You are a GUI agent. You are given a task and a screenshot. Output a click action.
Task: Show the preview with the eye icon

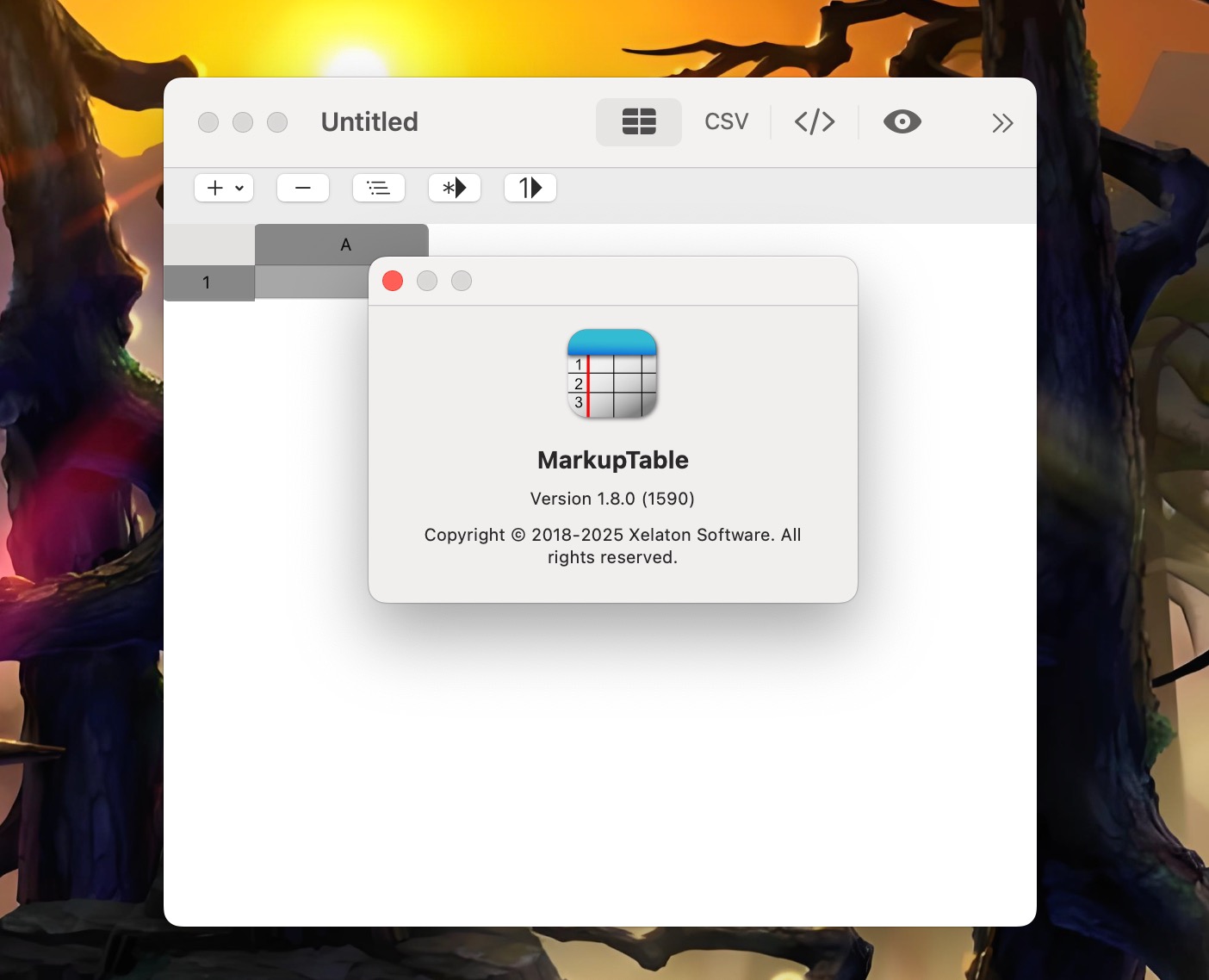point(902,121)
